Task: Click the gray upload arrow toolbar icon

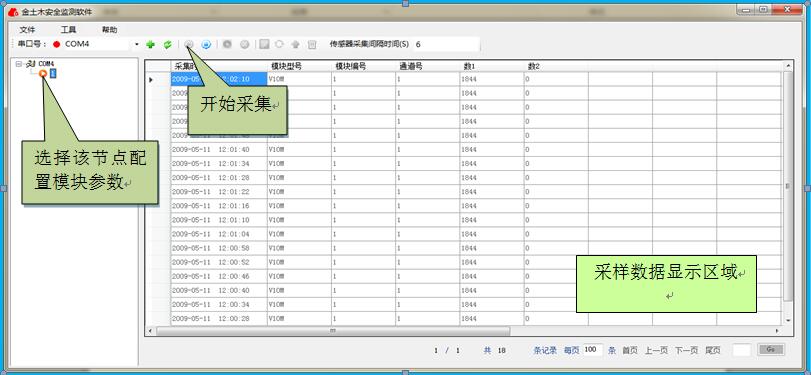Action: click(x=295, y=44)
